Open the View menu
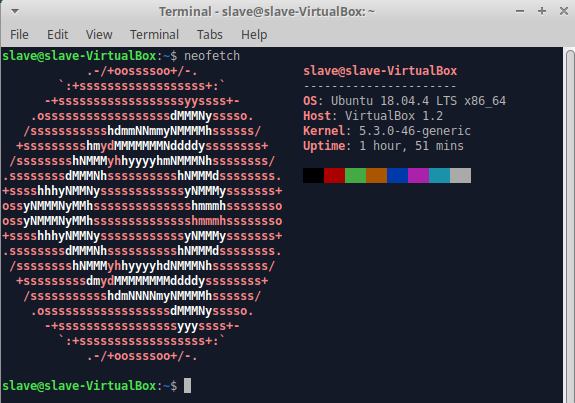 (x=99, y=35)
